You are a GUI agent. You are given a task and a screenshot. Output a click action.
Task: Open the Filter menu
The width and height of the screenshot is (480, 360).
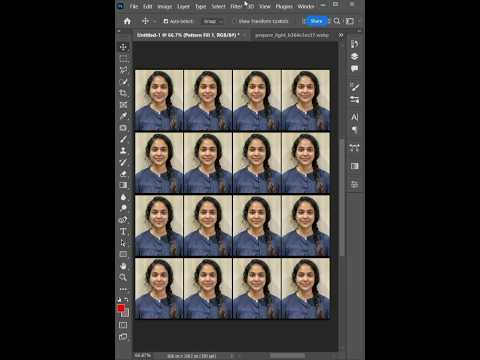pos(236,6)
